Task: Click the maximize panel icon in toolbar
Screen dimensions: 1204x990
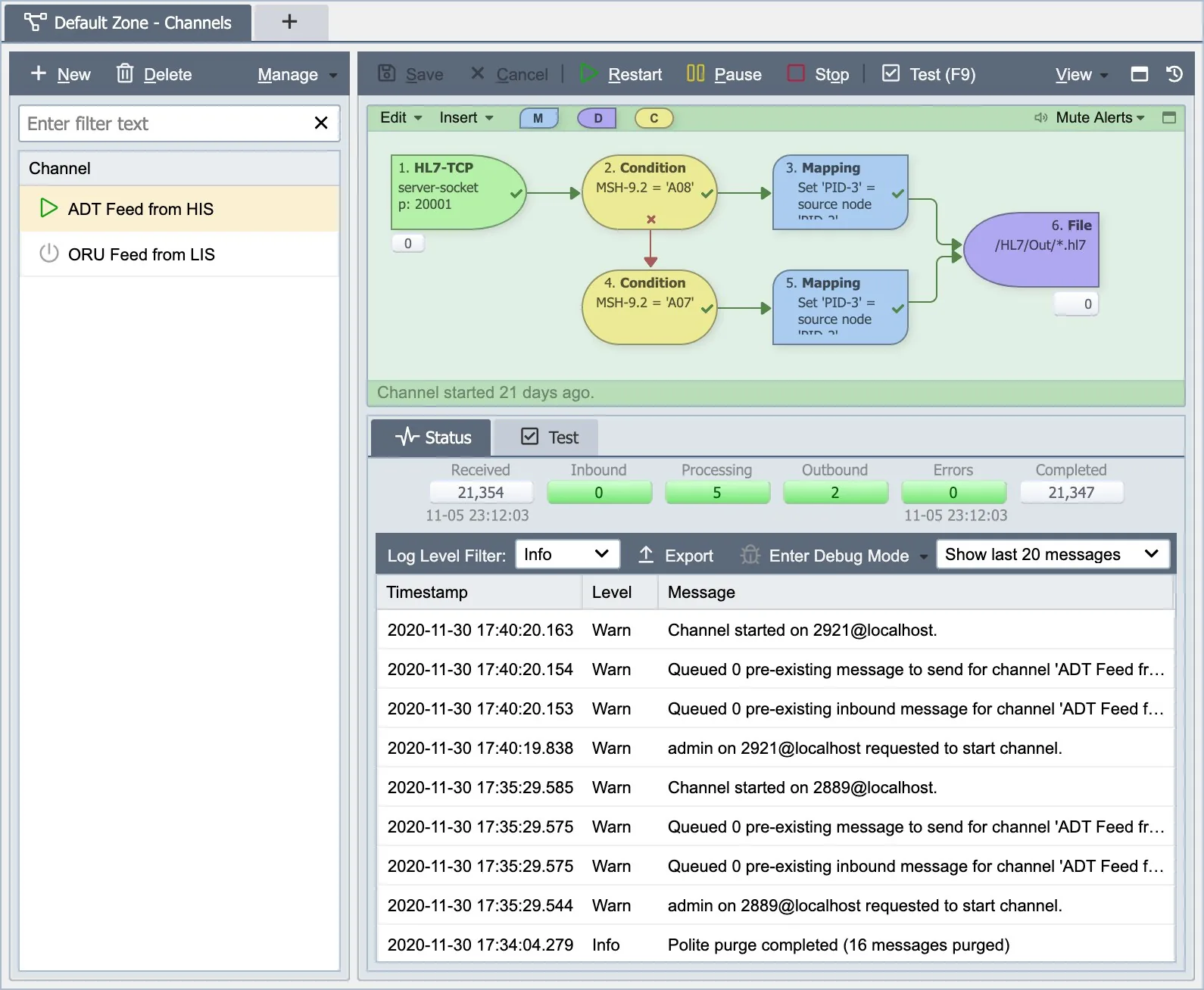Action: point(1139,73)
